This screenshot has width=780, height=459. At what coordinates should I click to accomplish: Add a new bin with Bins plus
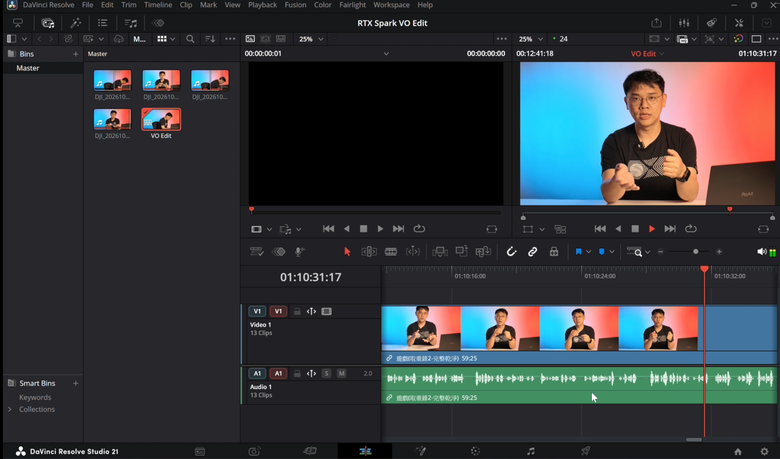coord(76,54)
